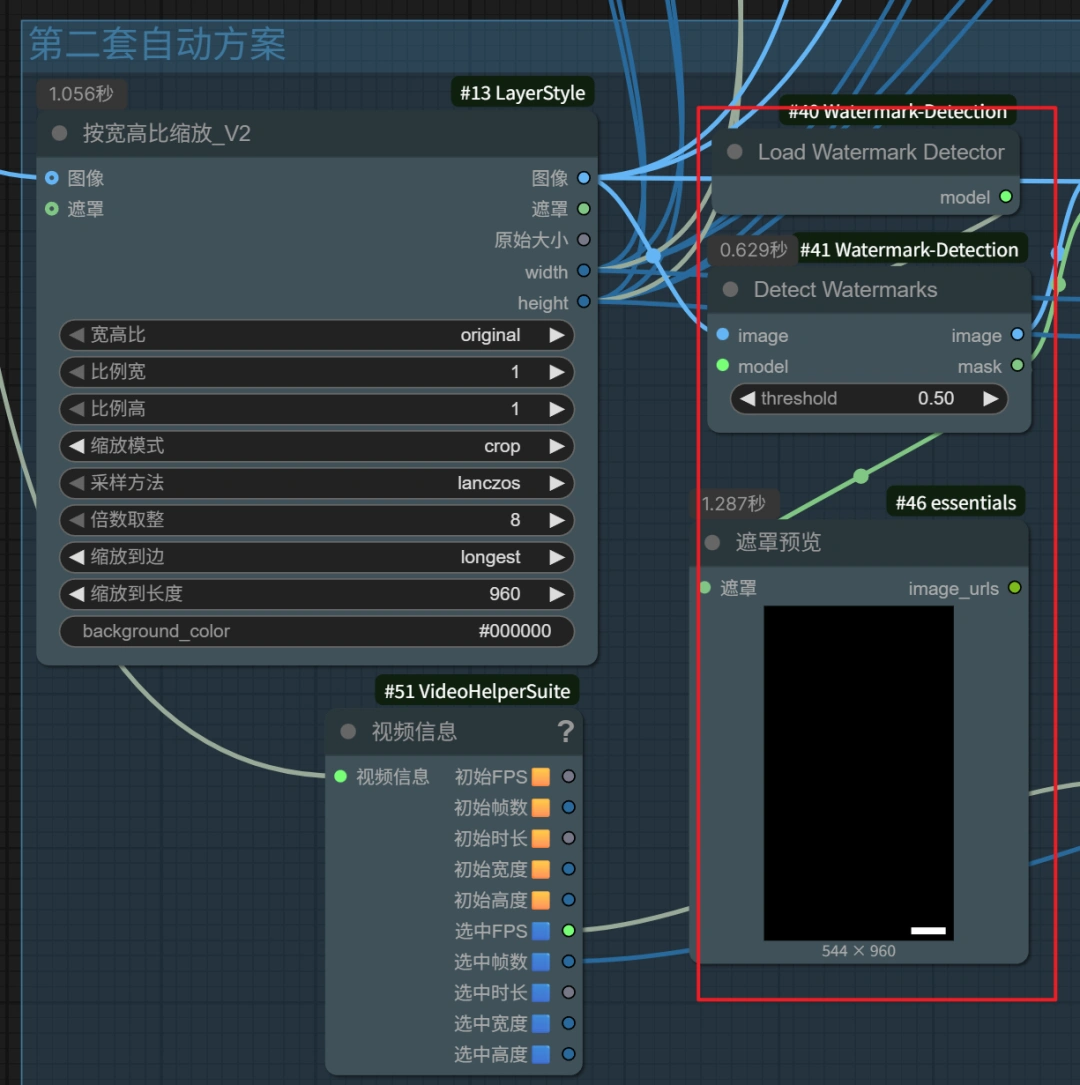This screenshot has height=1085, width=1080.
Task: Click the #13 LayerStyle badge
Action: coord(522,93)
